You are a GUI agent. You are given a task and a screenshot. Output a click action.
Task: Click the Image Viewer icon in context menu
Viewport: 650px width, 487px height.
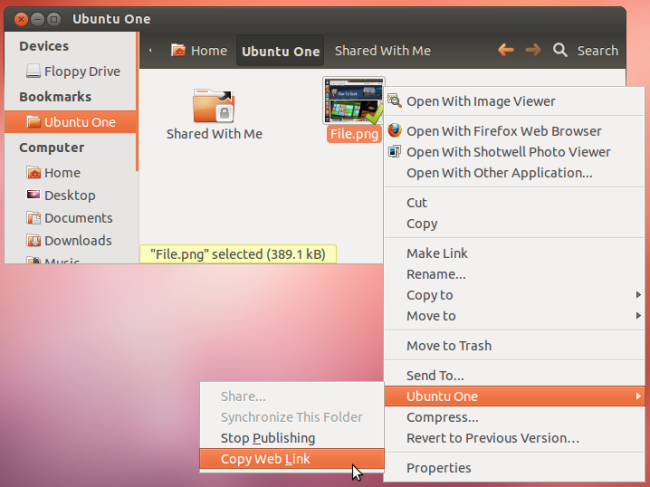pyautogui.click(x=394, y=101)
